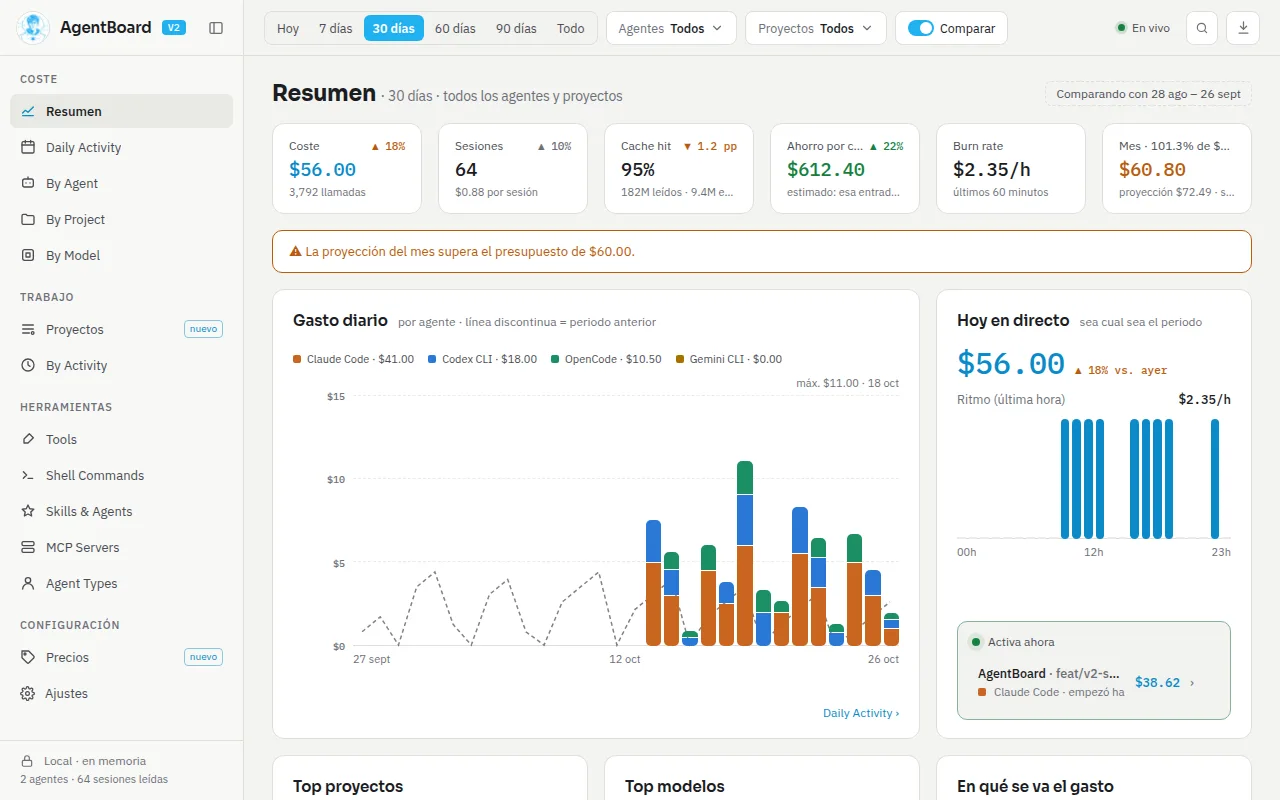Click the By Project folder icon
Screen dimensions: 1280x800
pyautogui.click(x=28, y=219)
